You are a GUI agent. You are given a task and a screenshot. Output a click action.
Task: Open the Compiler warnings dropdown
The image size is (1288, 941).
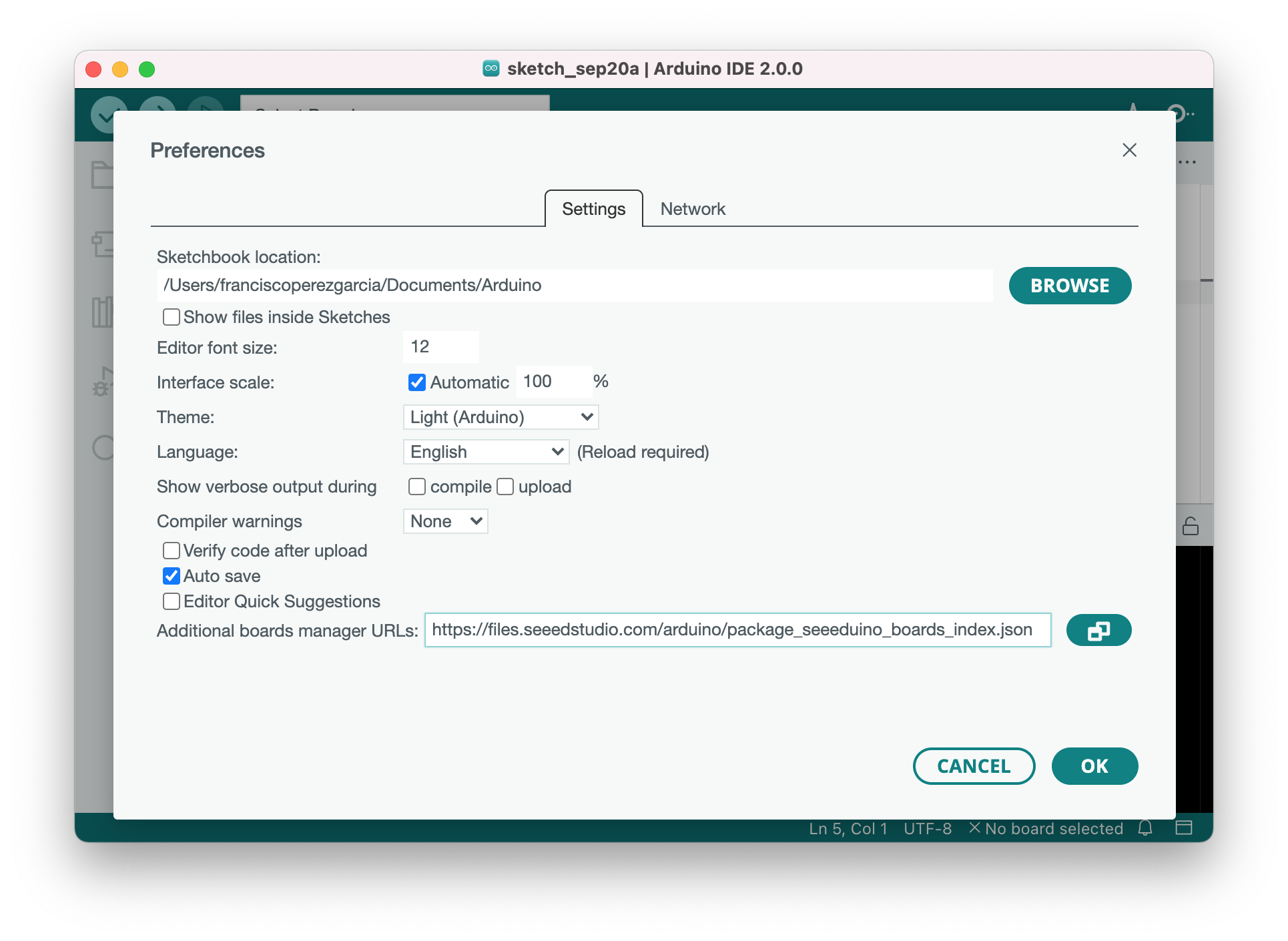[x=446, y=521]
